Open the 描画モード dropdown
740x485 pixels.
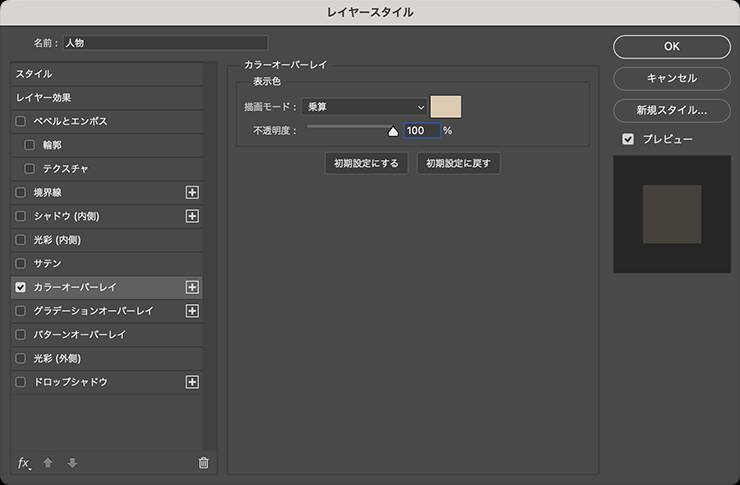tap(365, 107)
